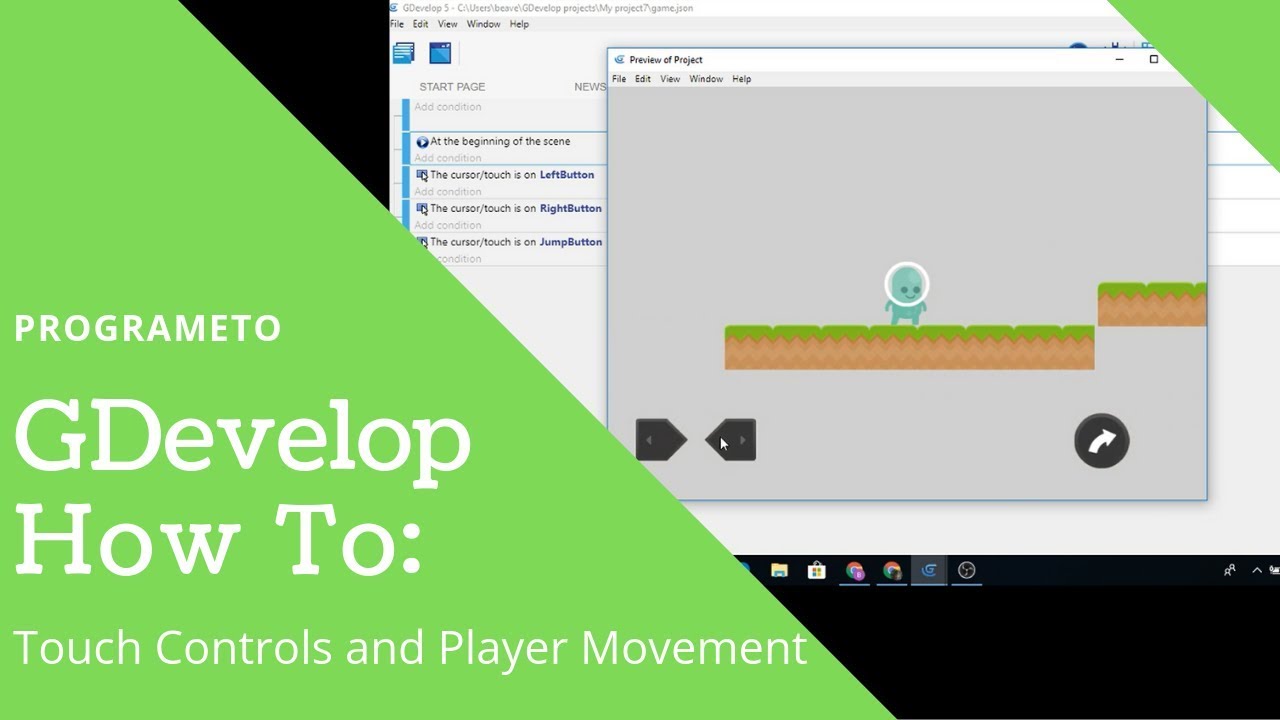This screenshot has width=1280, height=720.
Task: Open OBS Studio from the taskbar
Action: pos(966,570)
